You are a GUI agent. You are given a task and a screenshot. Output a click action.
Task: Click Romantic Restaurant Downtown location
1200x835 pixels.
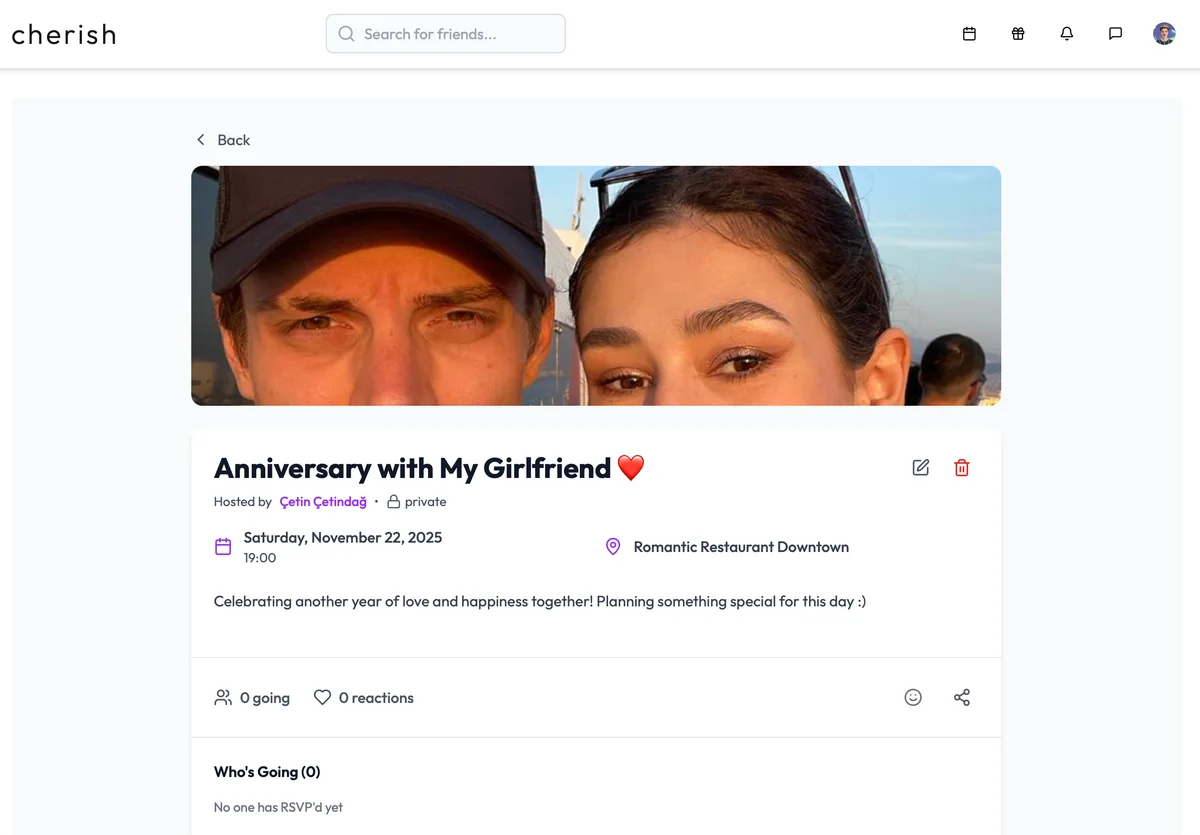point(741,547)
